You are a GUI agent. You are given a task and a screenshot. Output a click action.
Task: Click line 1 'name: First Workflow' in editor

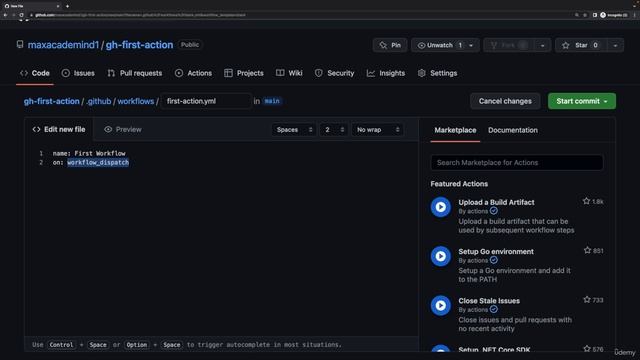click(89, 153)
